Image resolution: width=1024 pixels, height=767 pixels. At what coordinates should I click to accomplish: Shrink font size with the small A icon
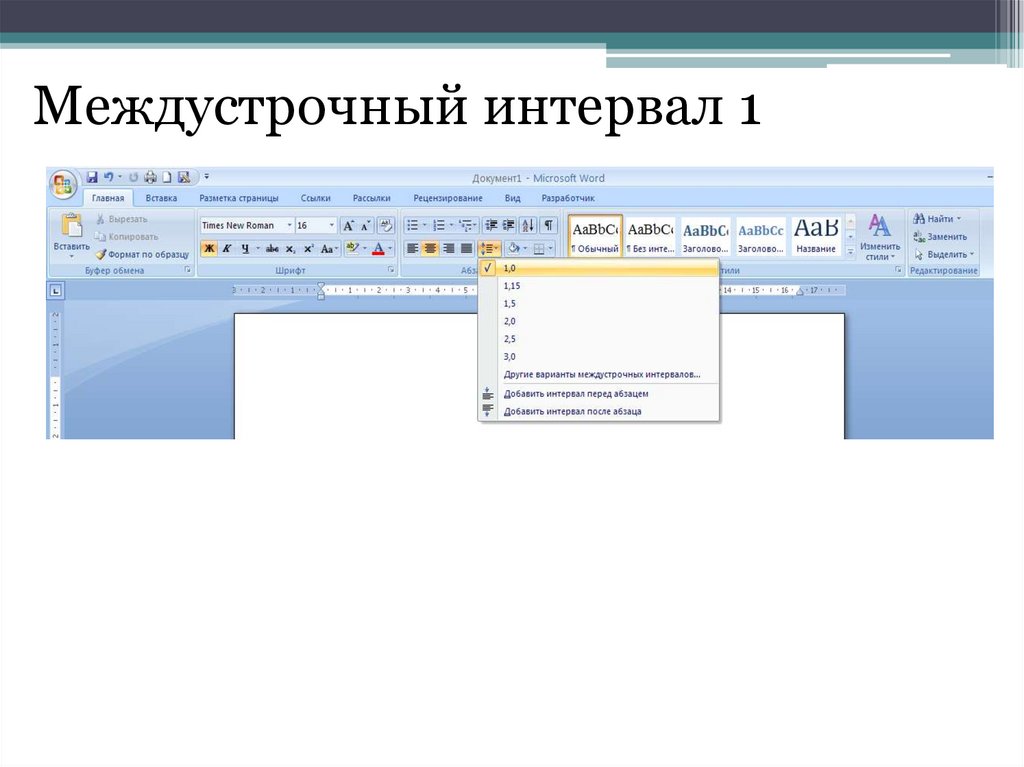point(366,226)
